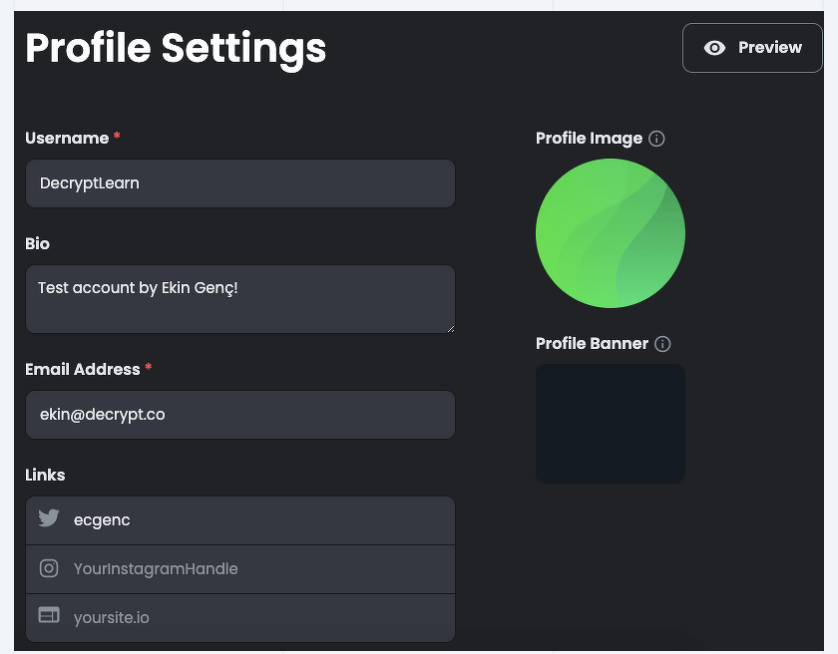
Task: Click the YourInstagramHandle input field
Action: [x=240, y=569]
